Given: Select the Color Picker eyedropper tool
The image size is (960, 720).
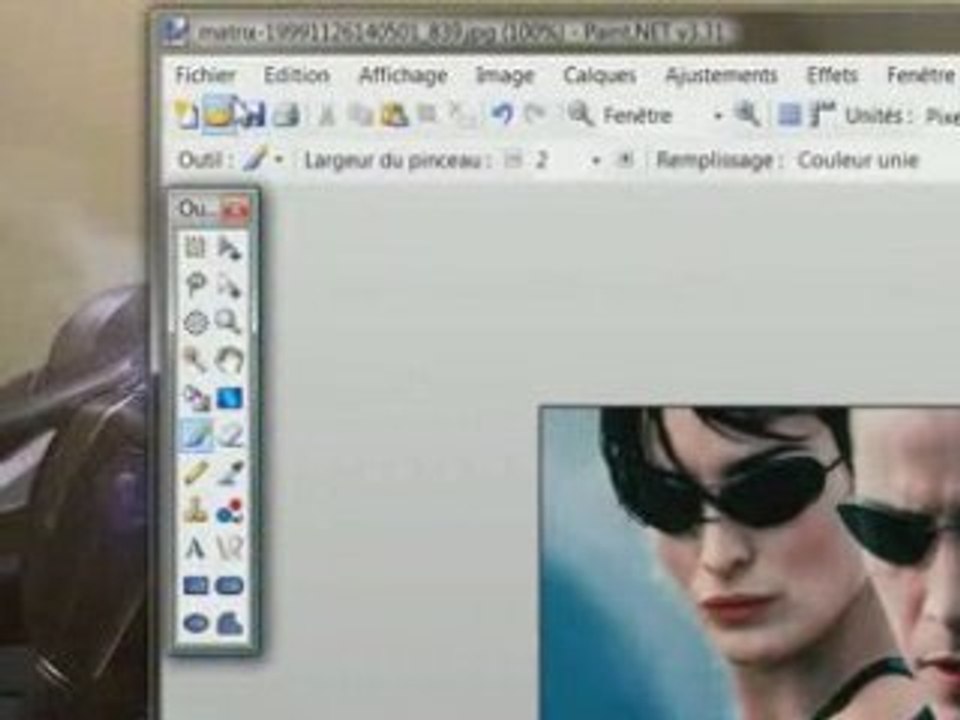Looking at the screenshot, I should pyautogui.click(x=230, y=473).
